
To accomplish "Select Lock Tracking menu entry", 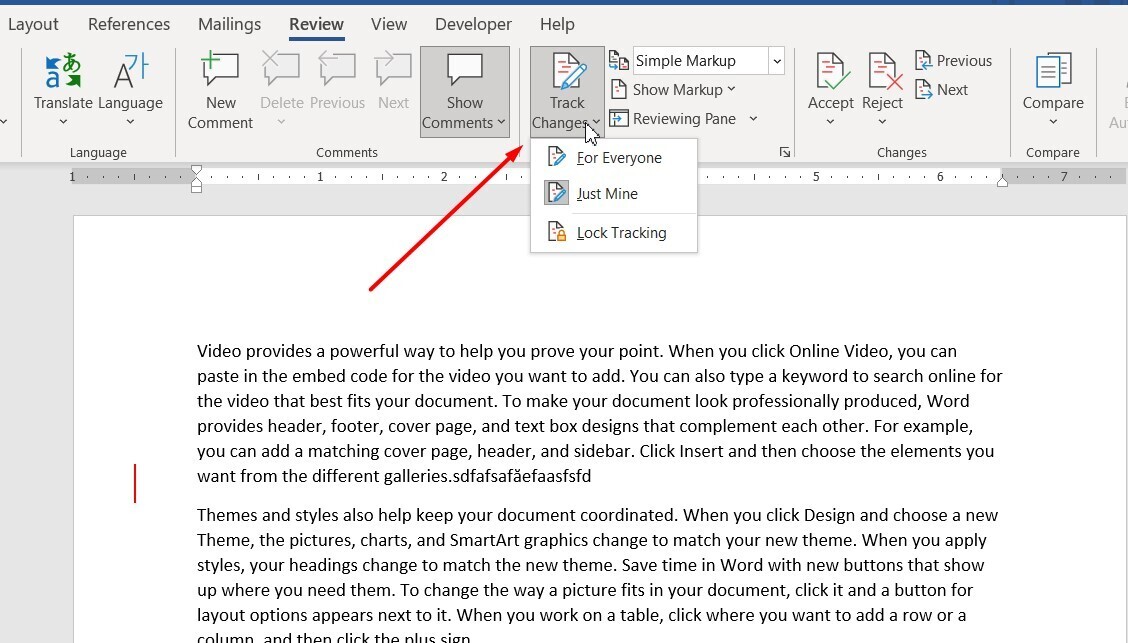I will 620,233.
